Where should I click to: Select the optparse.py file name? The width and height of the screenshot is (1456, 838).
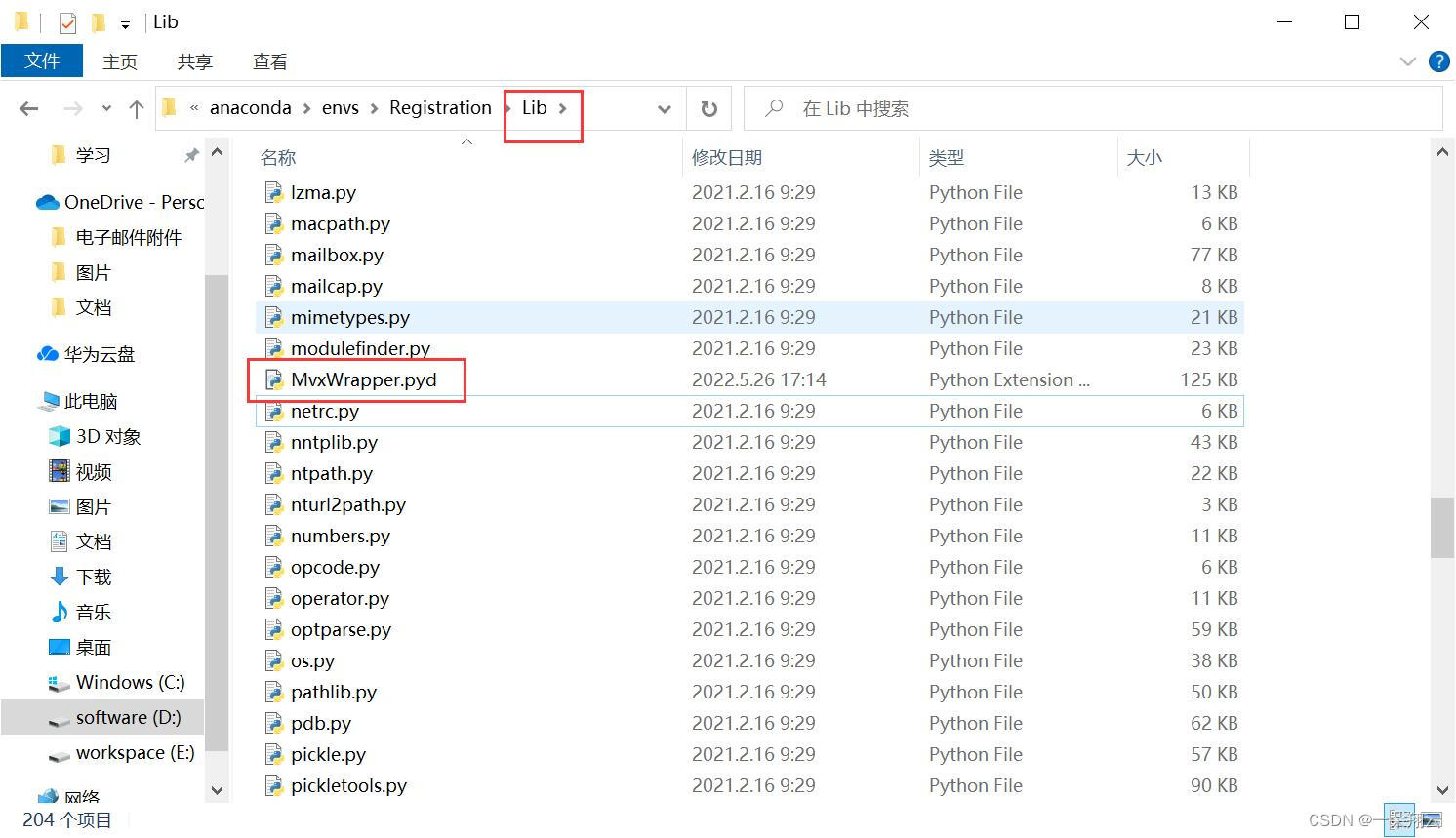click(341, 629)
